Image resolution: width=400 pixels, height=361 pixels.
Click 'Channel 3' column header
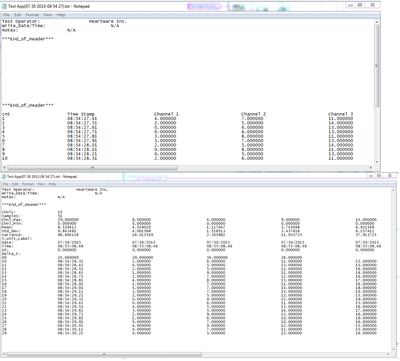click(340, 114)
